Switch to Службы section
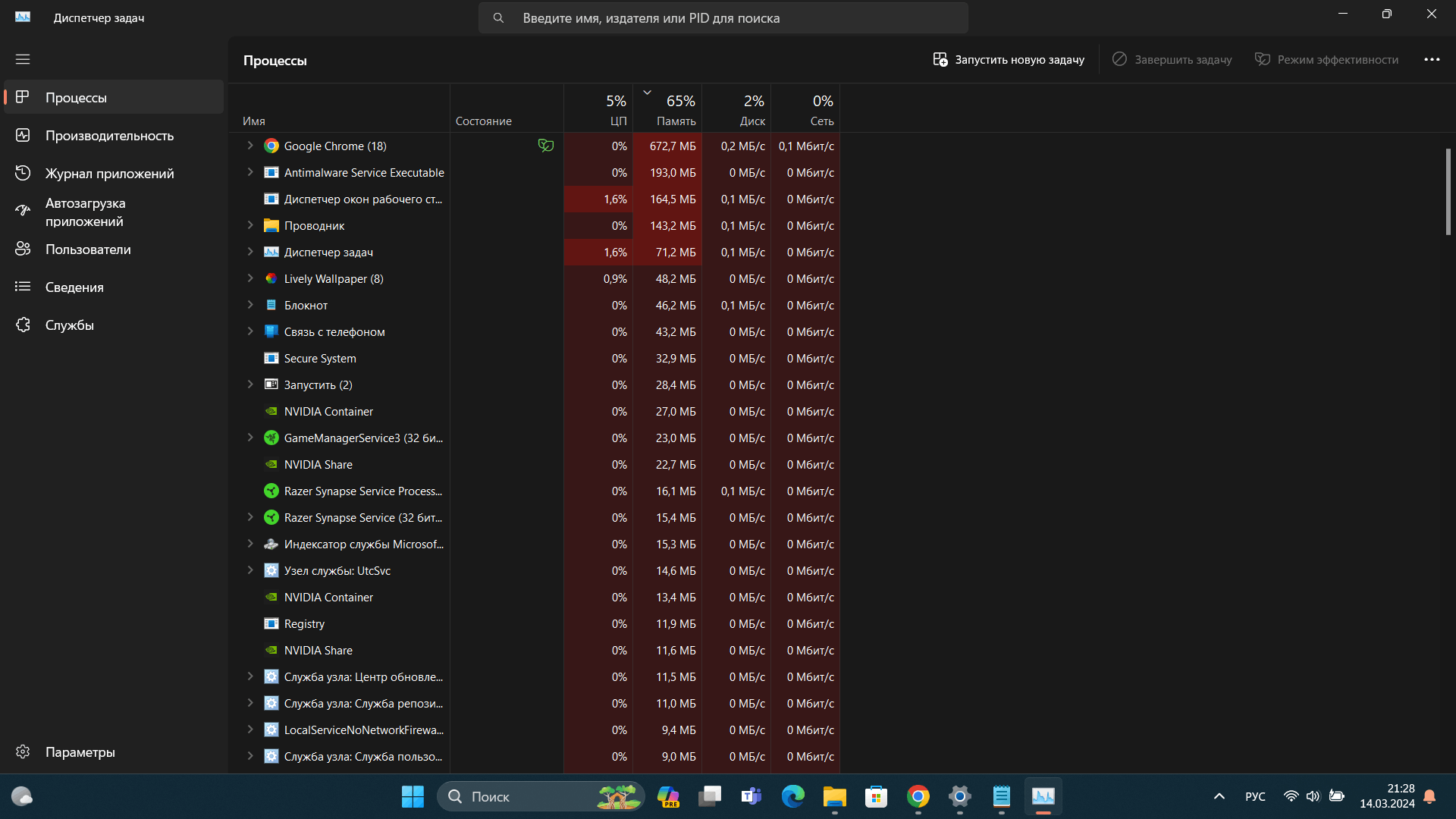1456x819 pixels. [x=114, y=325]
